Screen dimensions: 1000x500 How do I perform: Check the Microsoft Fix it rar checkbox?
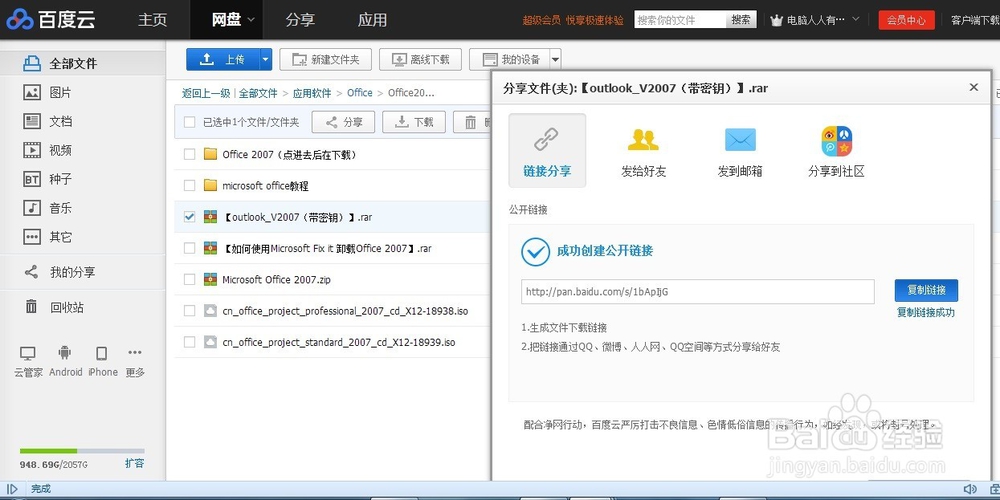pyautogui.click(x=189, y=248)
